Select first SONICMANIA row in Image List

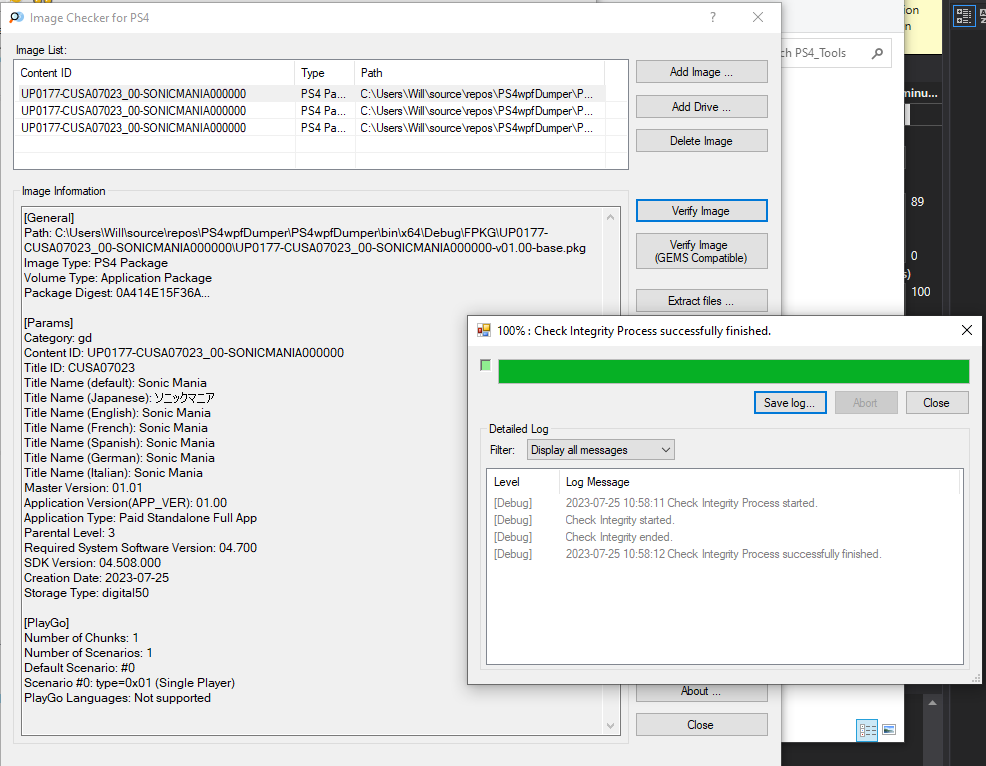[309, 94]
